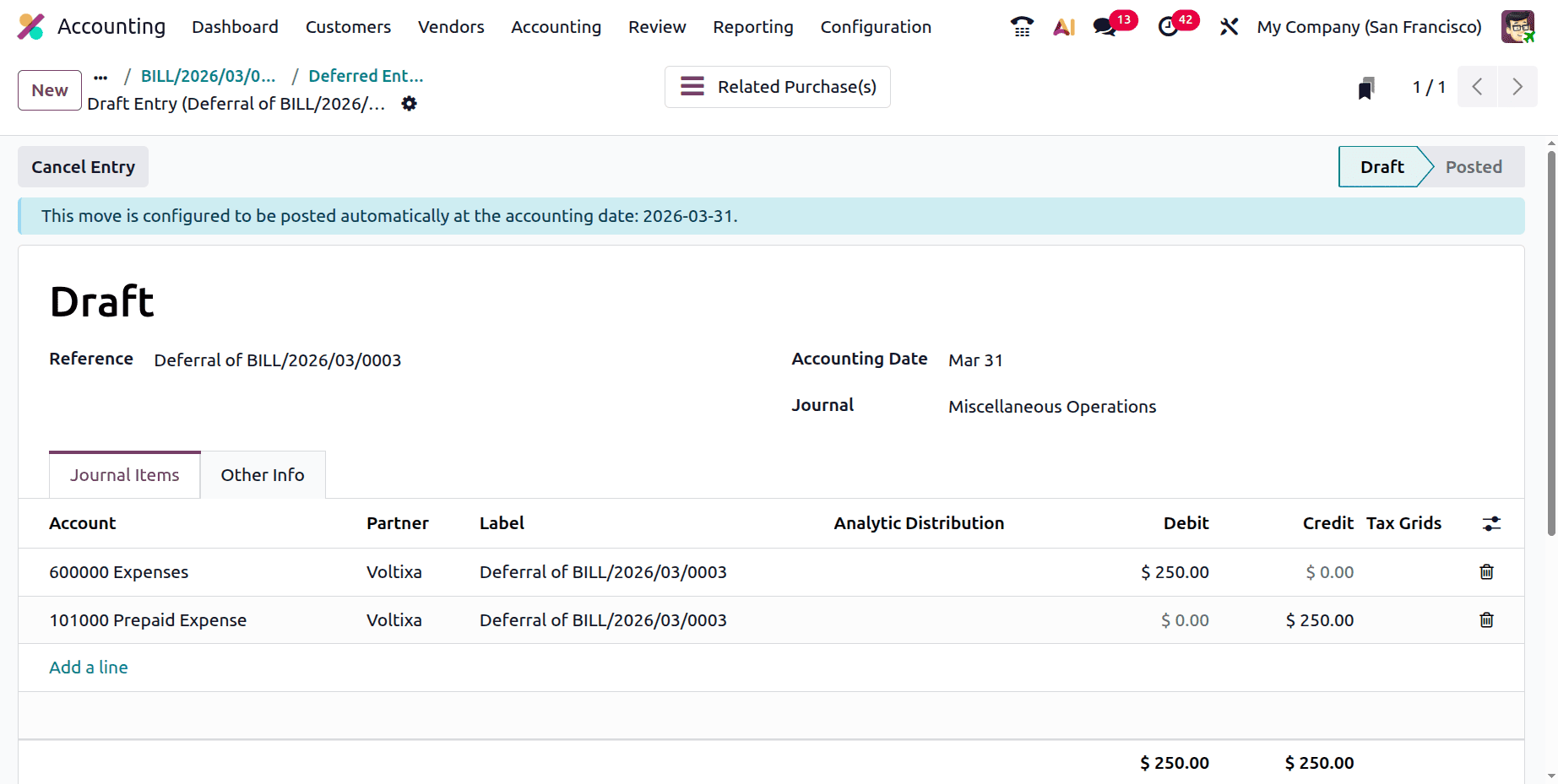Delete the 101000 Prepaid Expense line
Screen dimensions: 1558x784
(x=1487, y=620)
